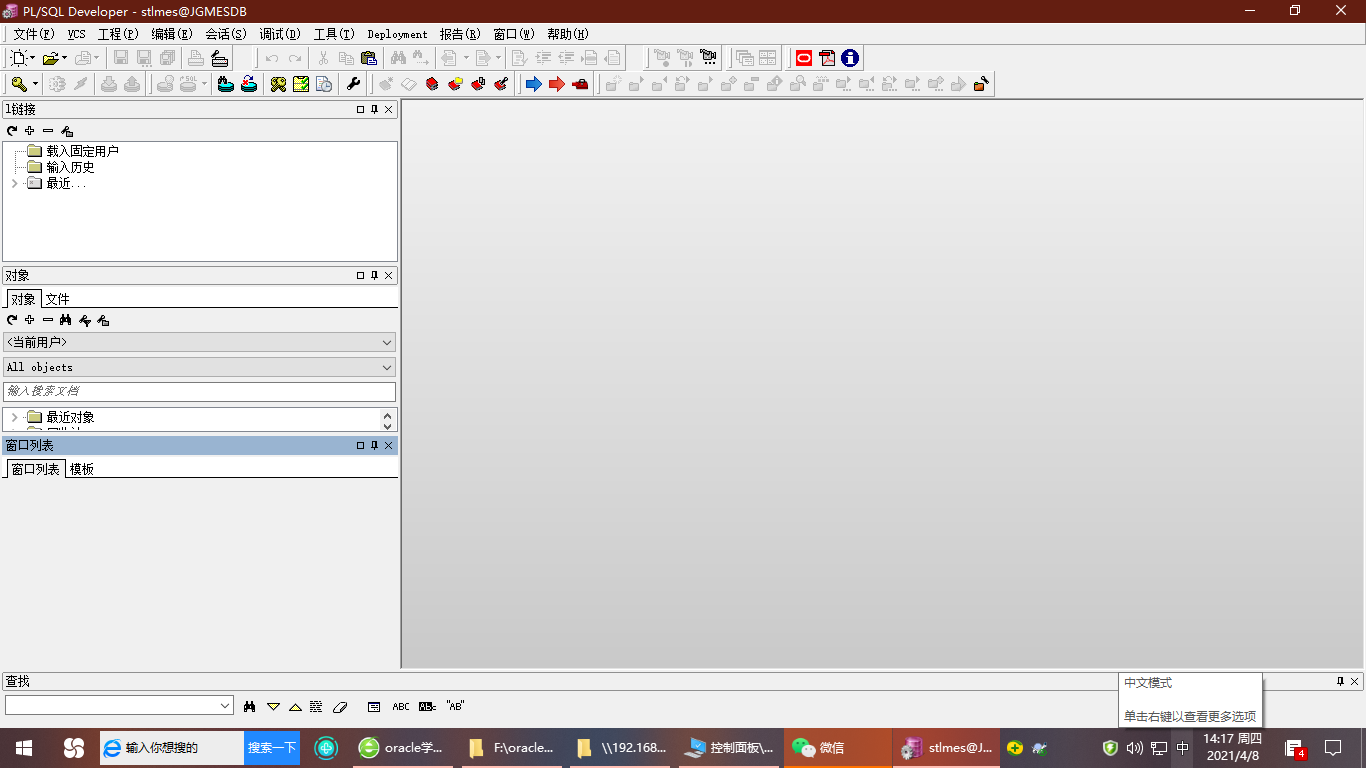This screenshot has width=1366, height=768.
Task: Expand the 最近... connections folder
Action: [x=14, y=184]
